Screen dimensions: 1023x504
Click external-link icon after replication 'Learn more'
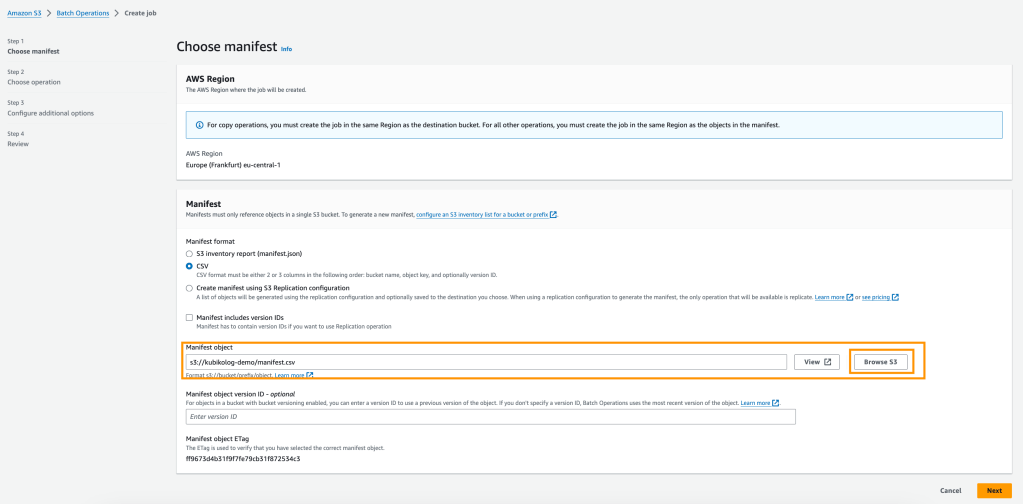(x=850, y=297)
